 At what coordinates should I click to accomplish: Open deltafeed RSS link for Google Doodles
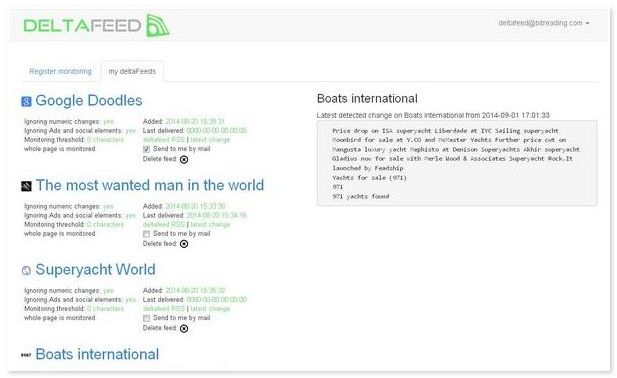point(164,140)
